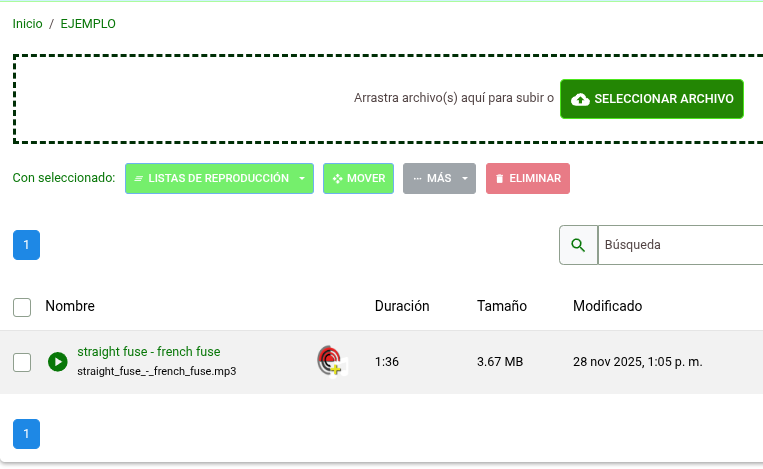Select page 1 in the bottom pagination
The height and width of the screenshot is (469, 763).
click(26, 434)
